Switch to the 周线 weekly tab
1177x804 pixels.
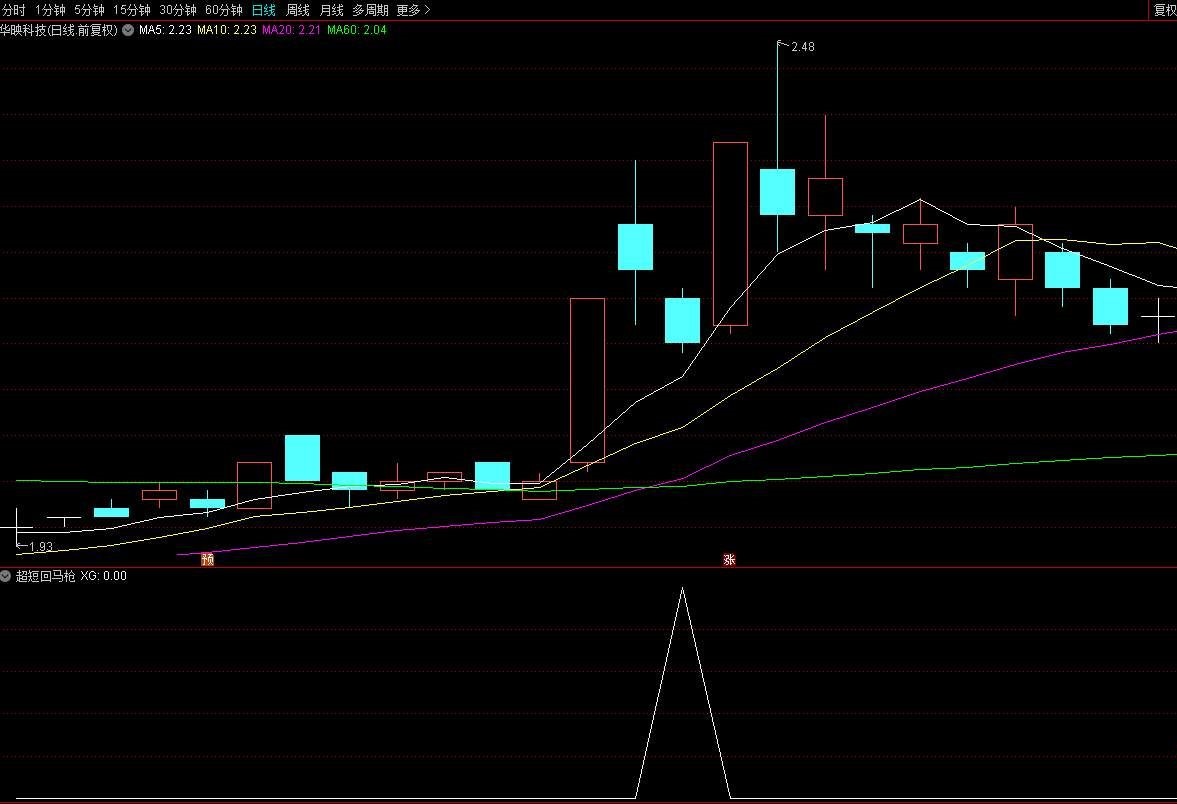tap(298, 11)
